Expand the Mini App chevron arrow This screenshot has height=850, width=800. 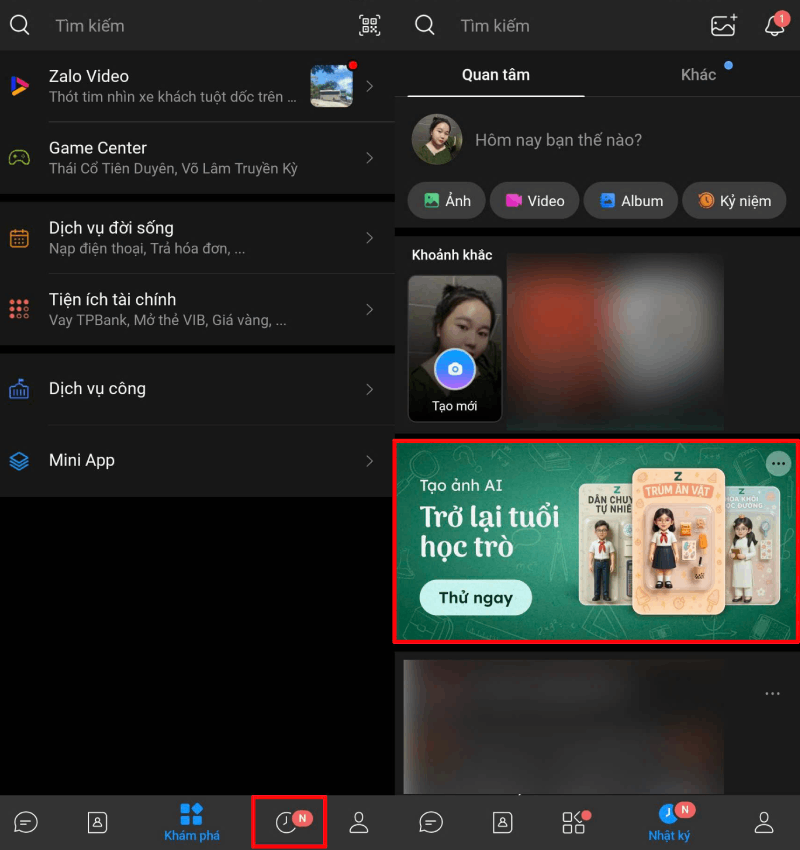coord(369,461)
